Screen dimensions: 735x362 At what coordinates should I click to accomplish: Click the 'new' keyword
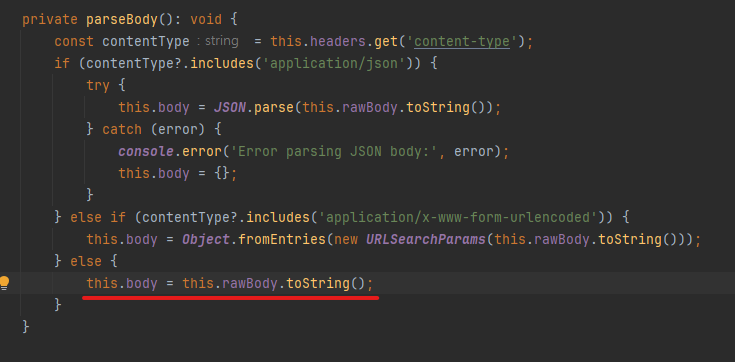[345, 240]
